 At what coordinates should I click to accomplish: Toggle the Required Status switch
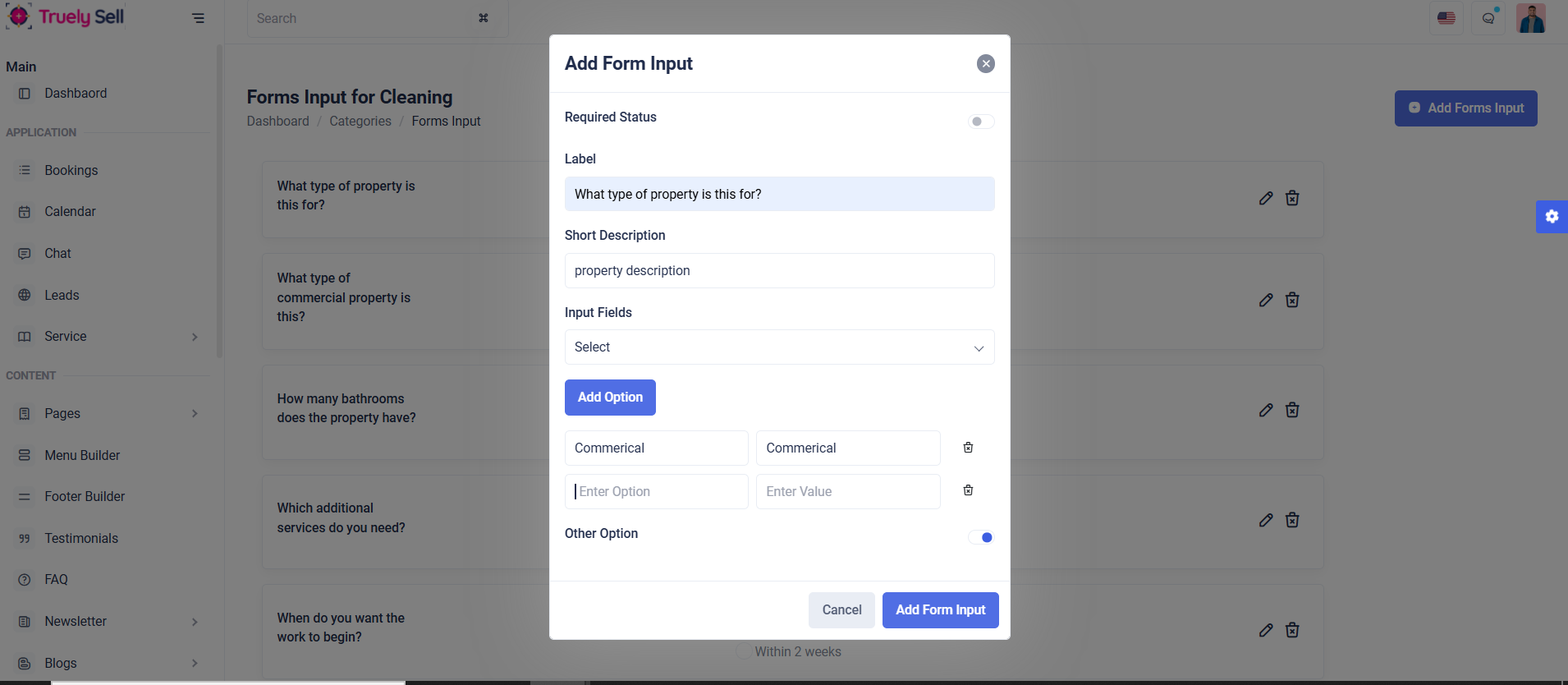[x=981, y=122]
